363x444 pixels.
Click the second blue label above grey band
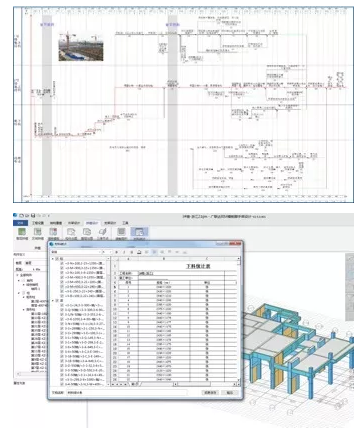(172, 24)
